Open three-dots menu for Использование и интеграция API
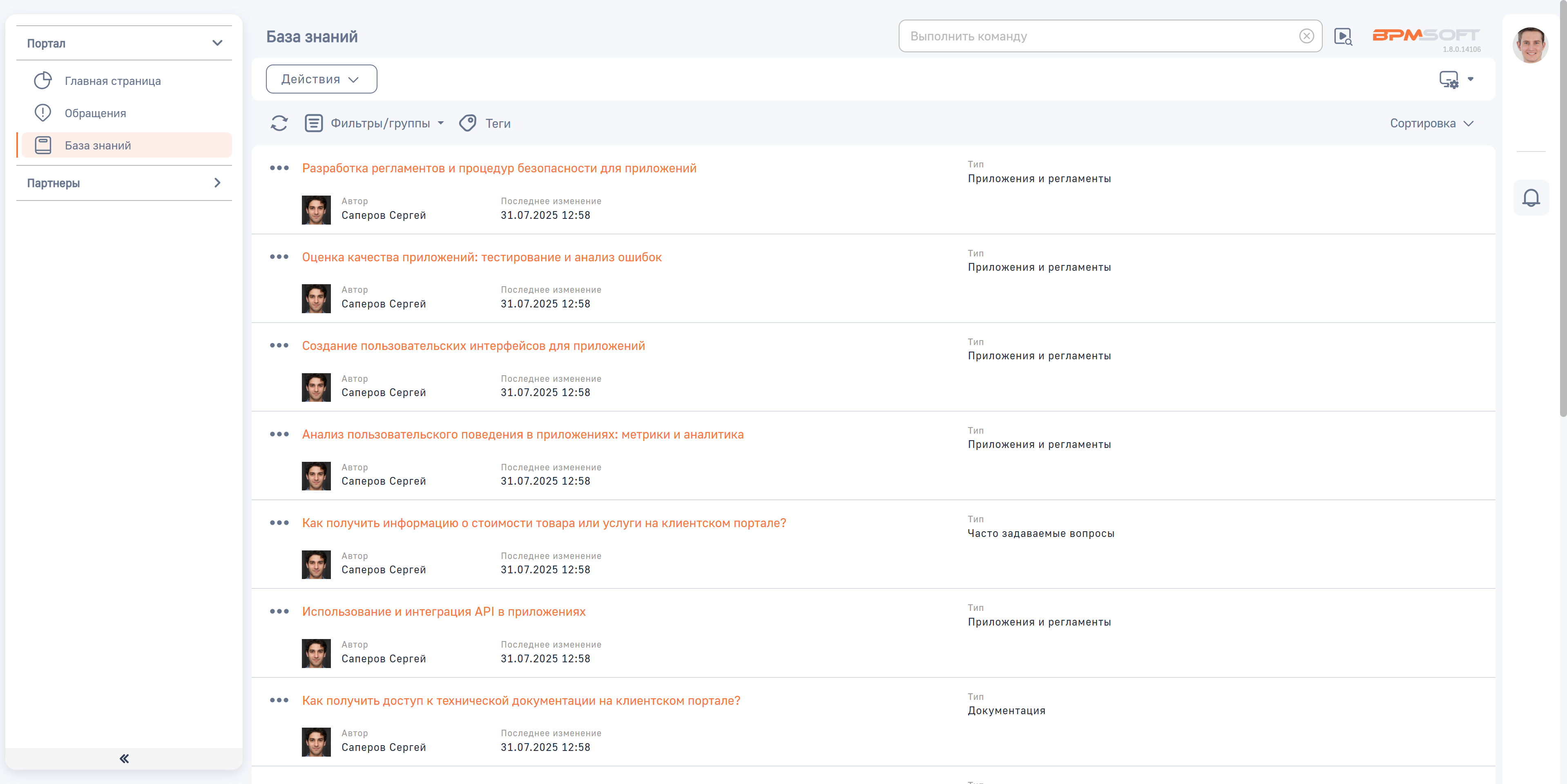1567x784 pixels. 279,611
